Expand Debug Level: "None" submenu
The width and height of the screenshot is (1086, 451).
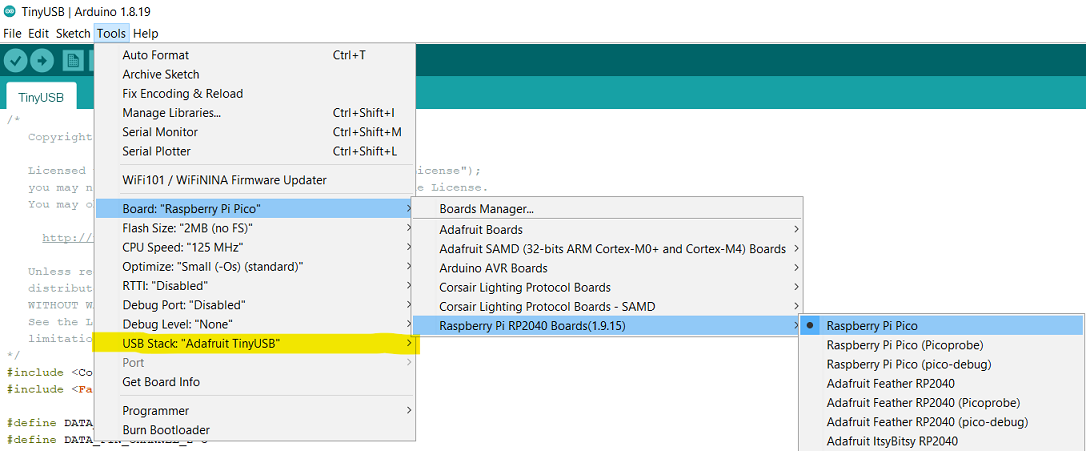click(255, 324)
